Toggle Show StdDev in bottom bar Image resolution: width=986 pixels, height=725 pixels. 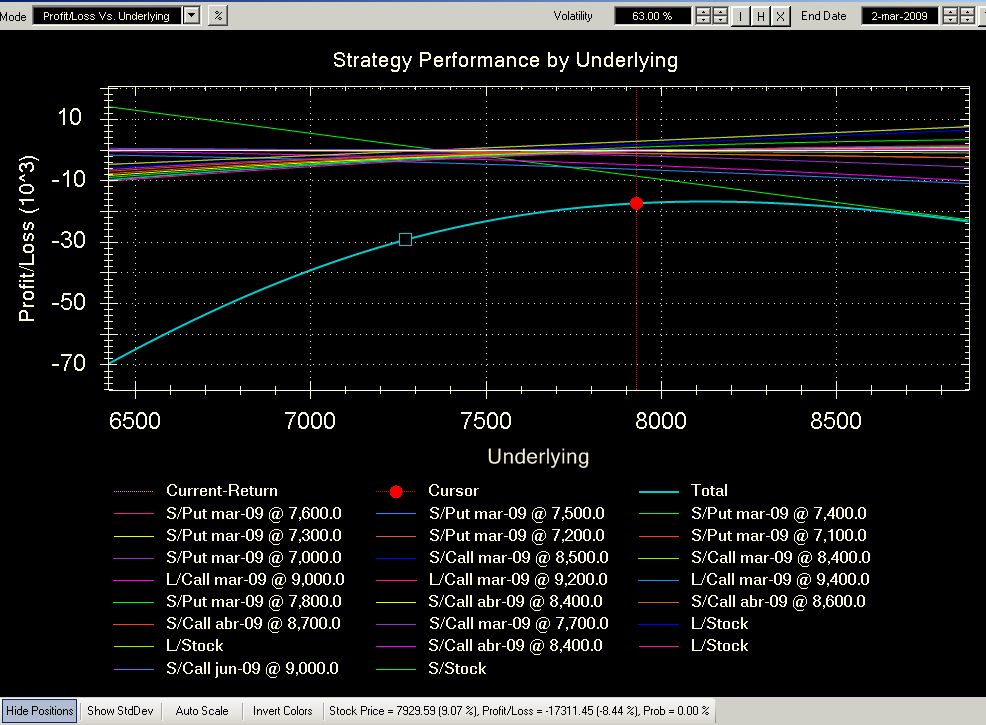coord(115,711)
